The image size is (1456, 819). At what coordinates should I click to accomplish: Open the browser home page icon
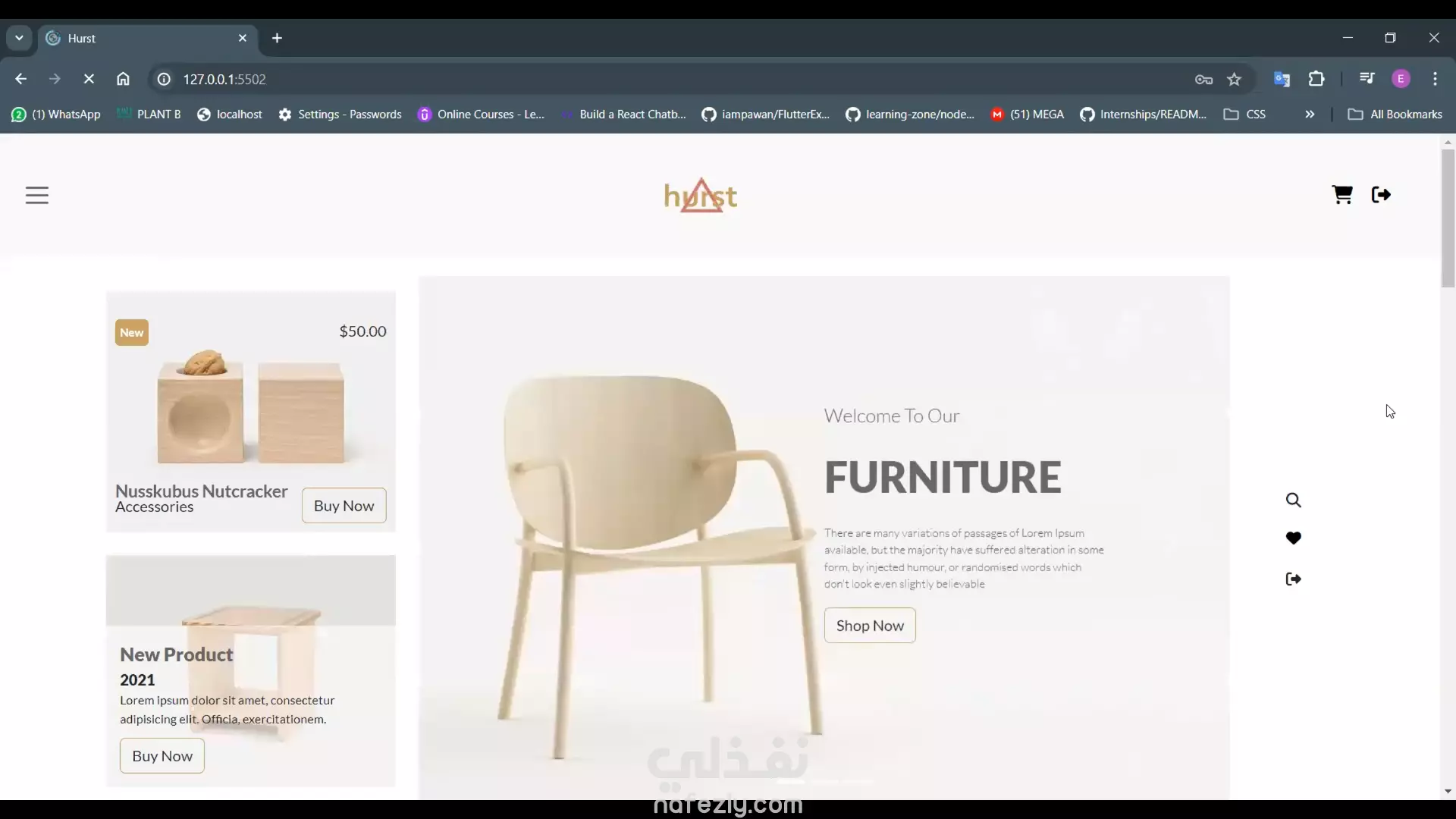123,79
